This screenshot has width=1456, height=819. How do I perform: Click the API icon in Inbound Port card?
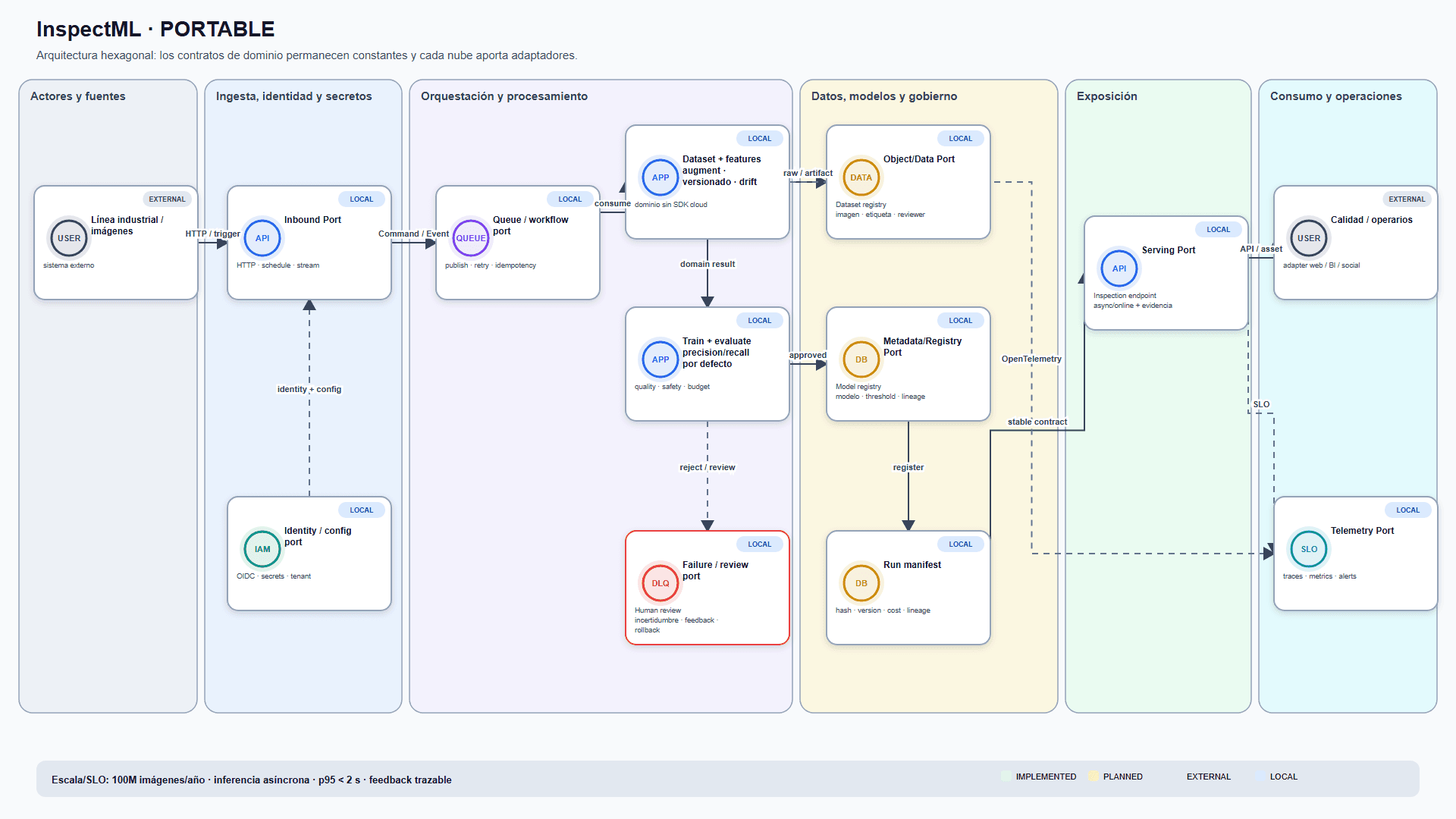coord(262,238)
